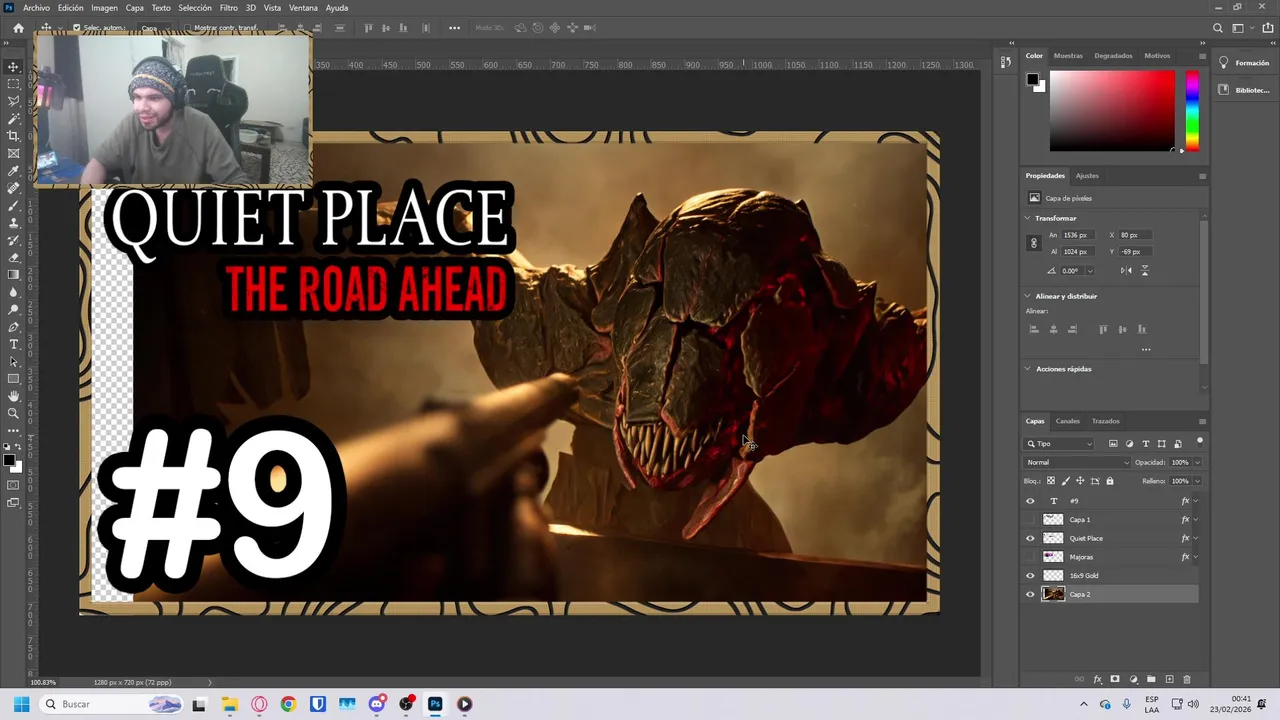Align top edges in Alinear section
Screen dimensions: 1280x720
(x=1103, y=329)
